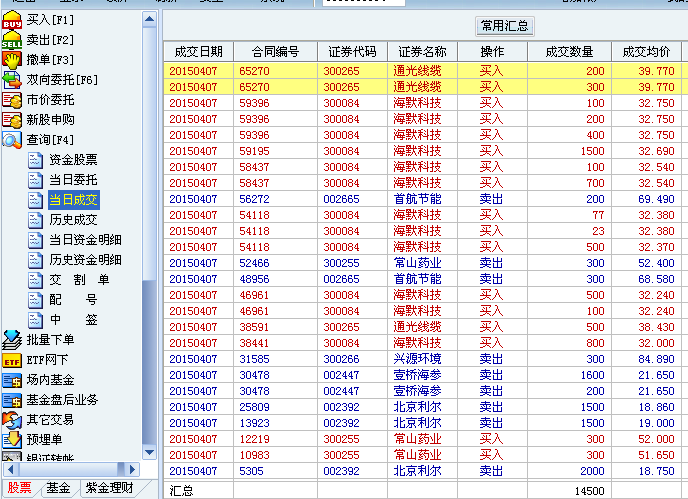Click the price 84.890 cell
Viewport: 688px width, 499px height.
click(x=646, y=359)
